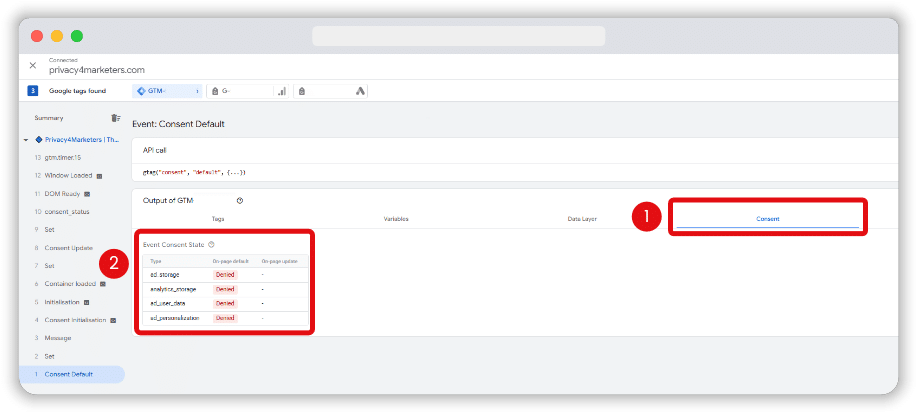This screenshot has width=916, height=412.
Task: Close the debug session with X icon
Action: pyautogui.click(x=33, y=65)
